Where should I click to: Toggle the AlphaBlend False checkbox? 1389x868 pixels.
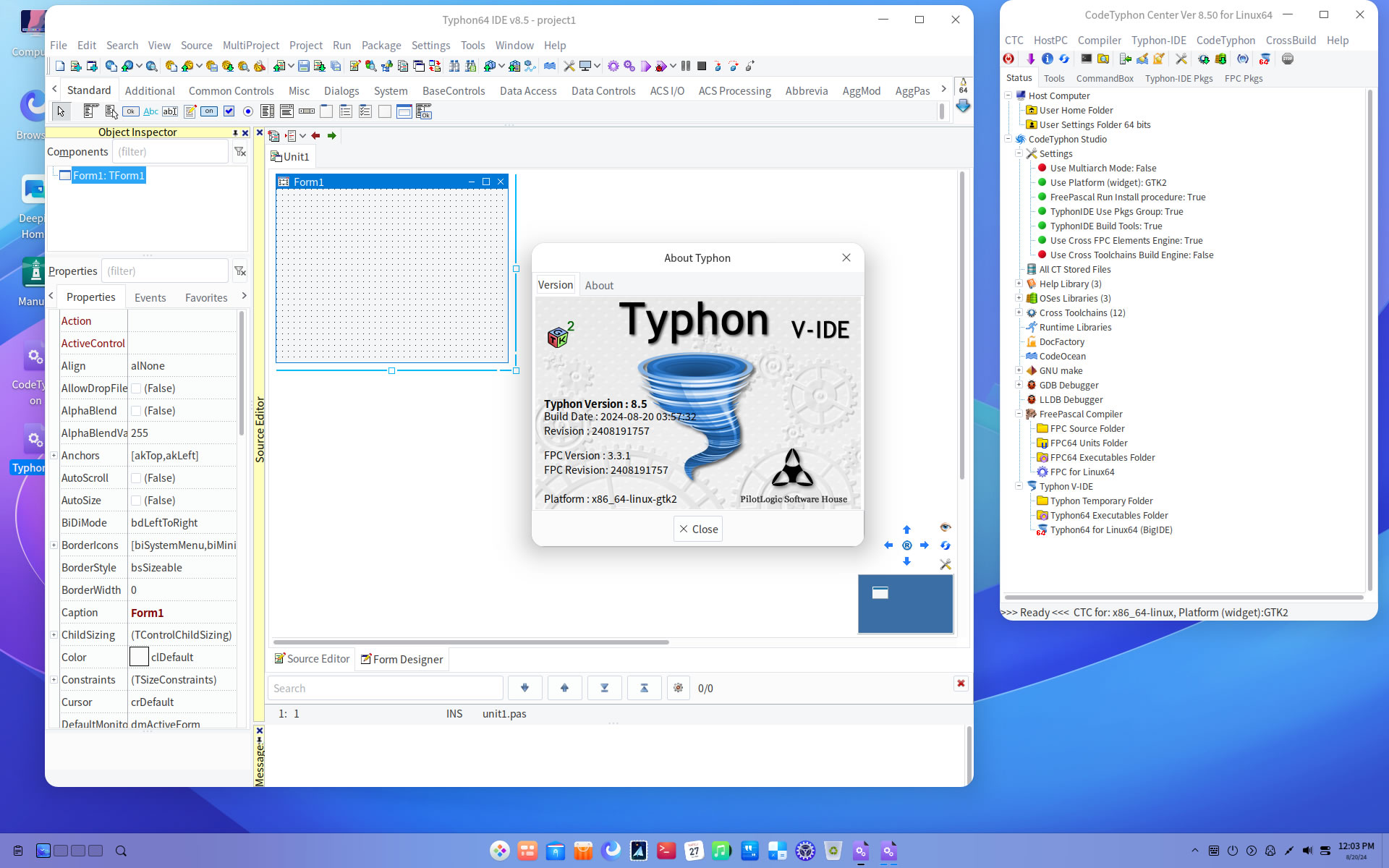click(x=136, y=411)
